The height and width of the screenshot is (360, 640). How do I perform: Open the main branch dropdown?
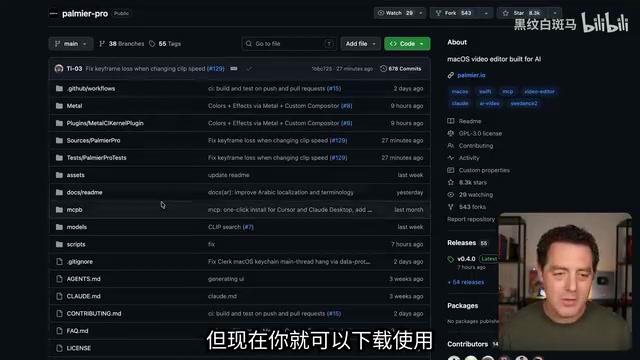click(x=71, y=44)
